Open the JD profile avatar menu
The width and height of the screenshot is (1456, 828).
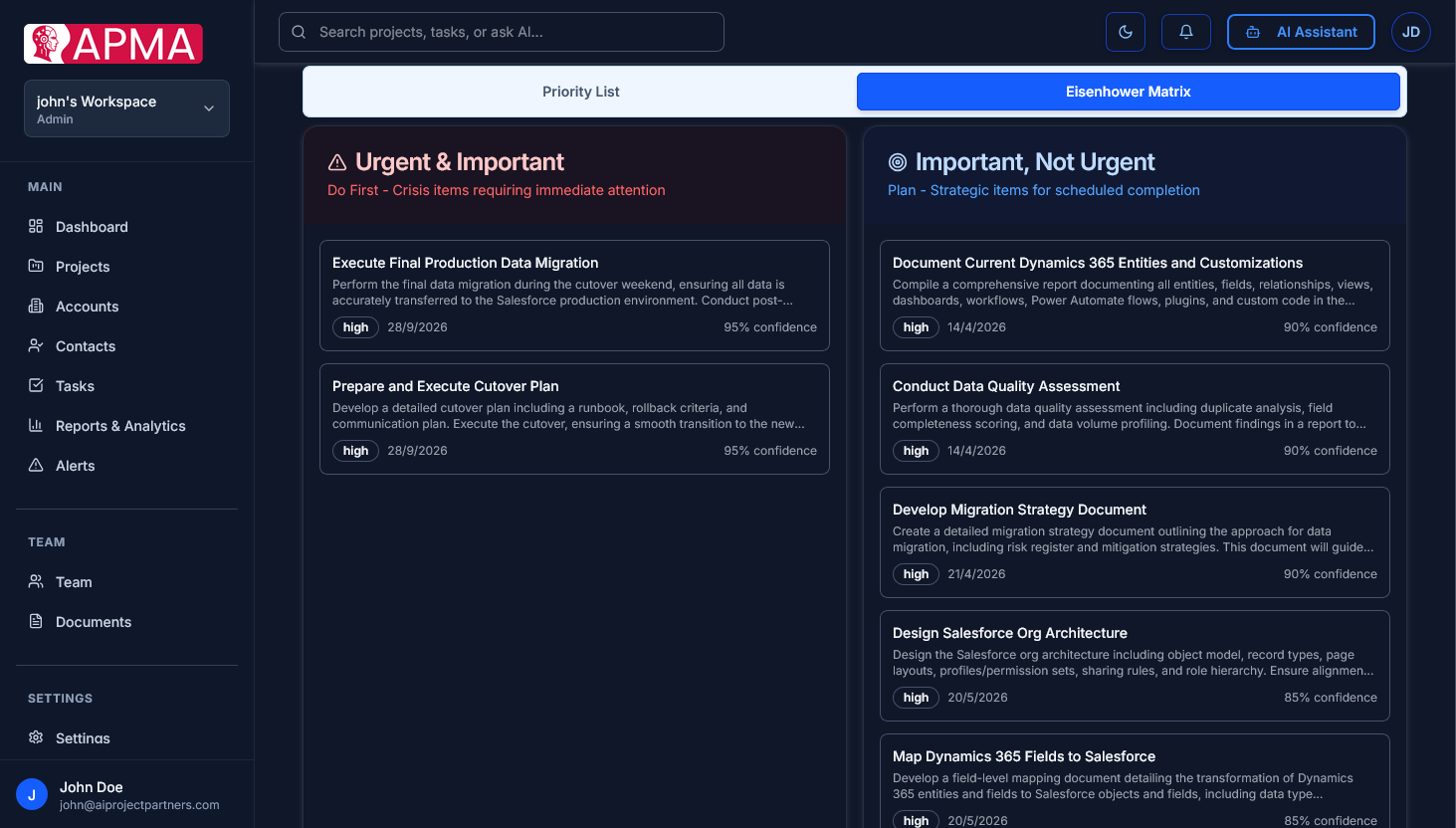(1410, 31)
